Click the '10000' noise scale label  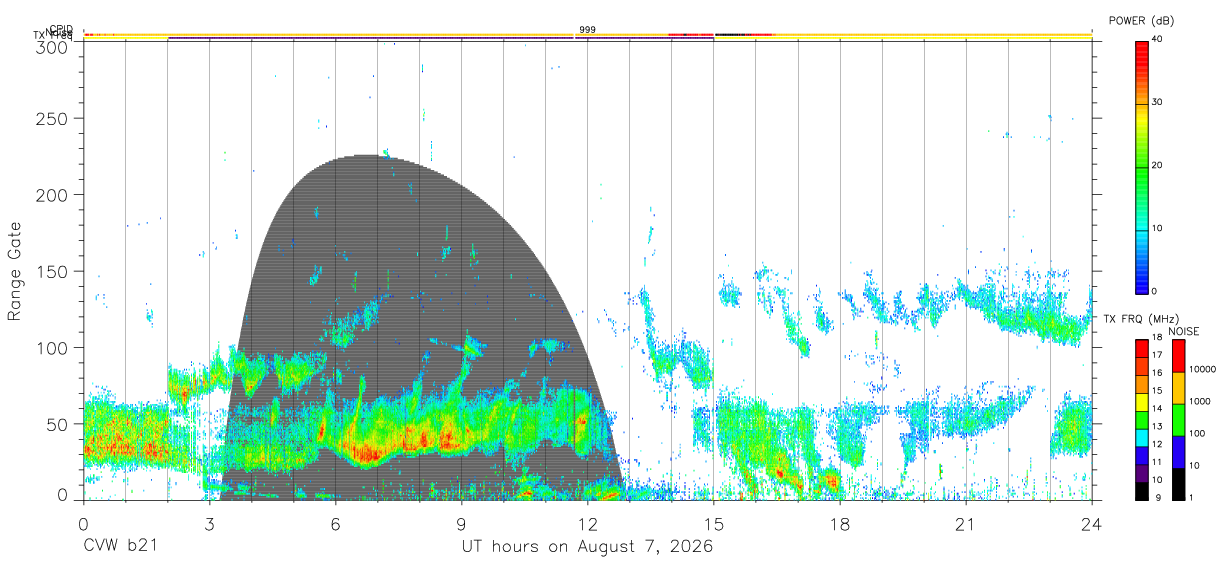pos(1203,370)
